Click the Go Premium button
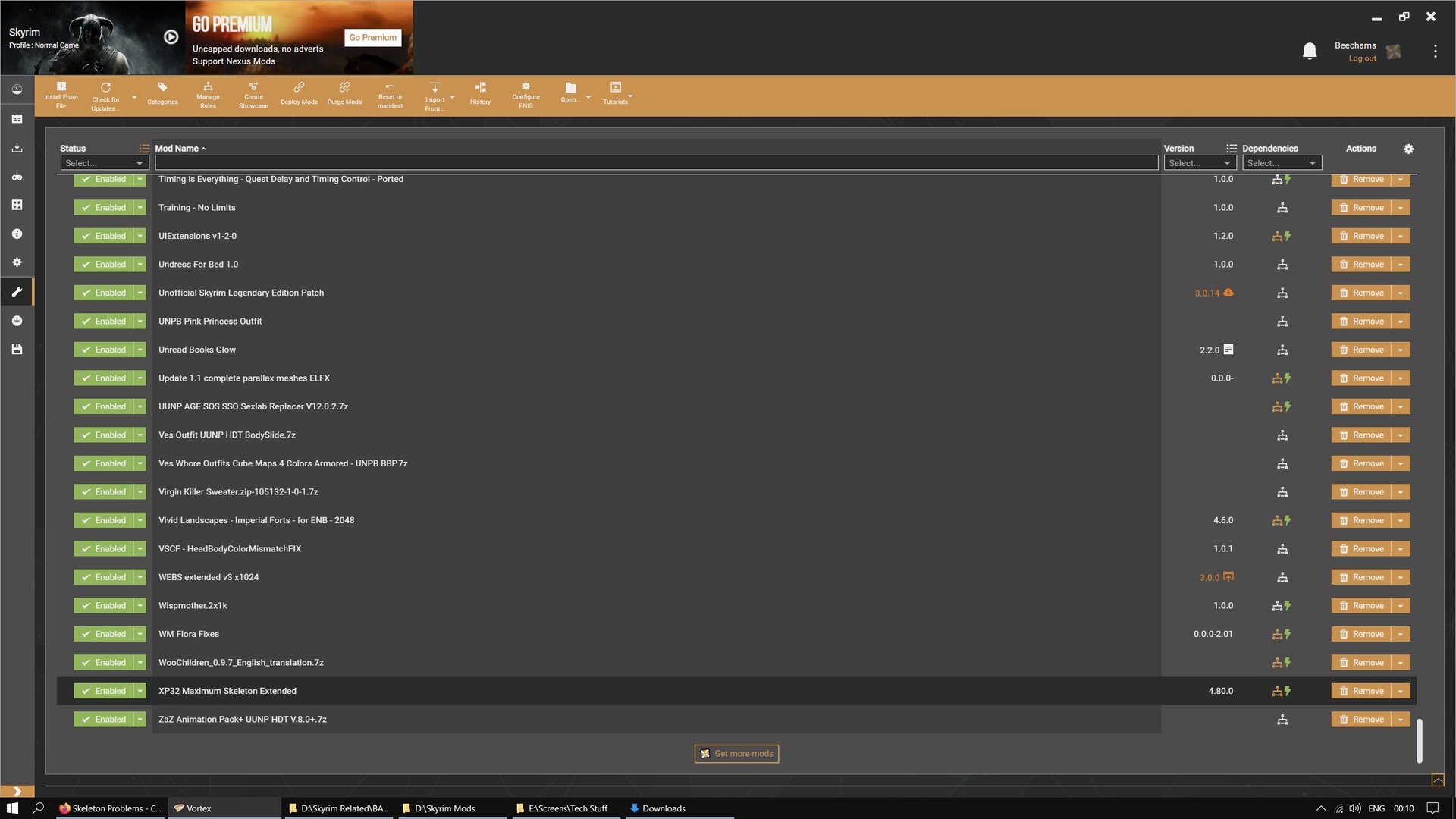 click(x=372, y=38)
